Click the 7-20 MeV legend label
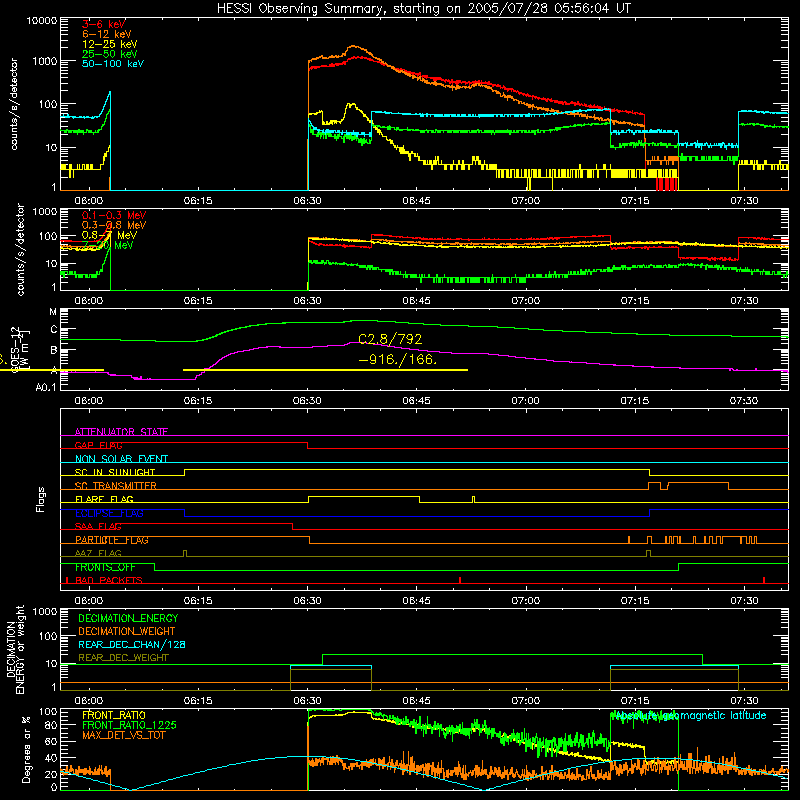The image size is (800, 800). [x=108, y=245]
